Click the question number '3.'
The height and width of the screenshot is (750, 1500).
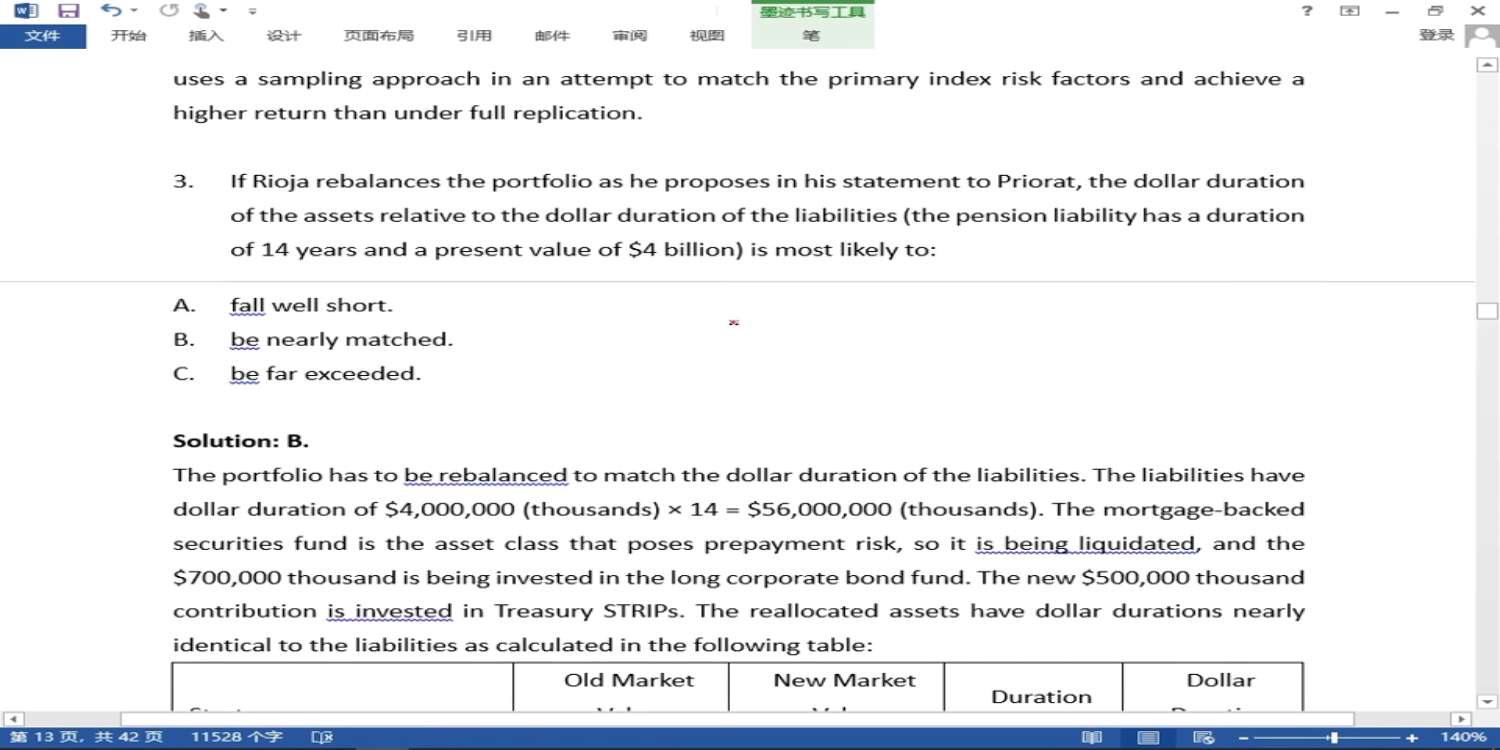[182, 182]
